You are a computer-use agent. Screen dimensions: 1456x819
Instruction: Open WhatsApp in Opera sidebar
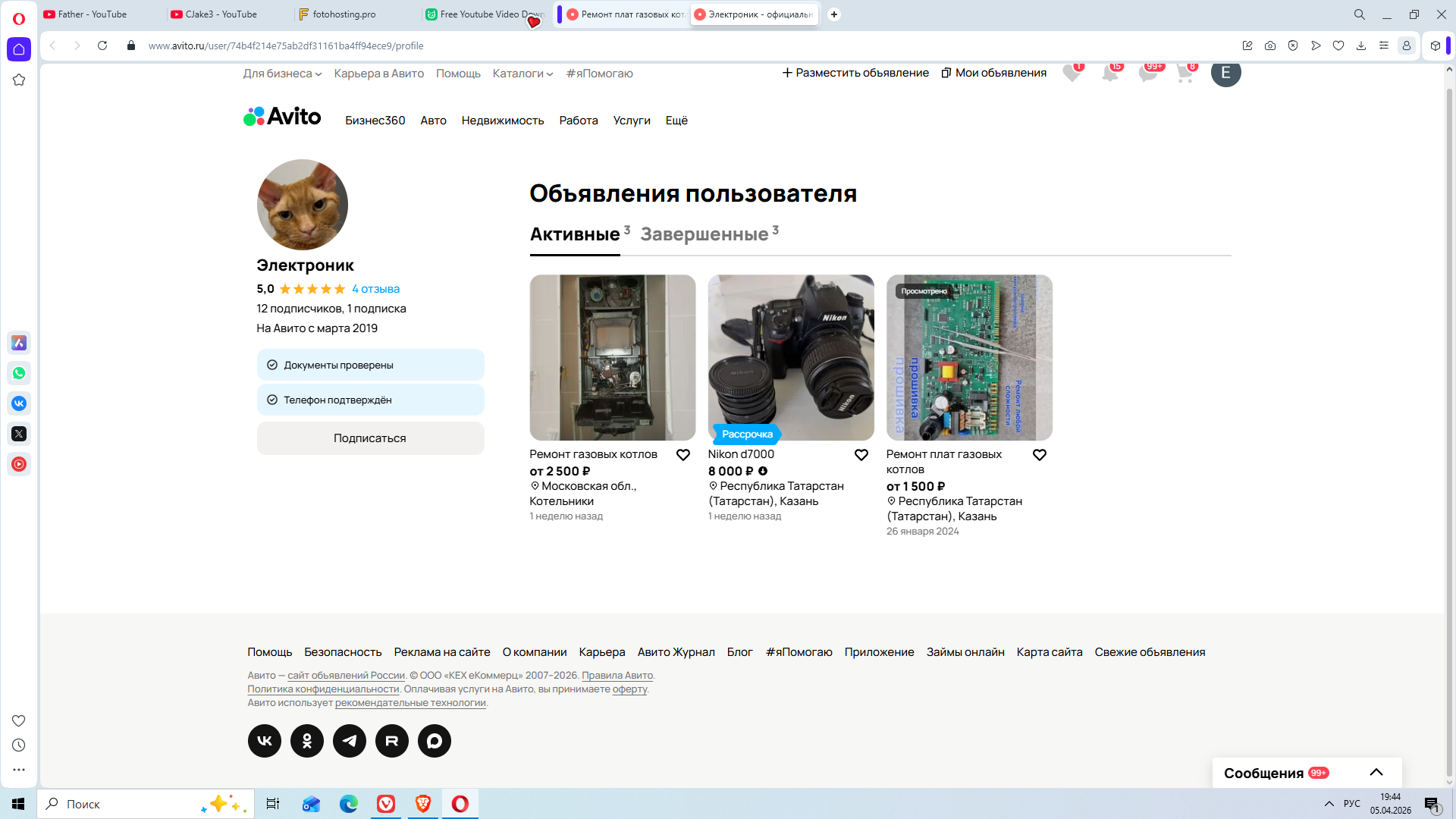pos(19,373)
